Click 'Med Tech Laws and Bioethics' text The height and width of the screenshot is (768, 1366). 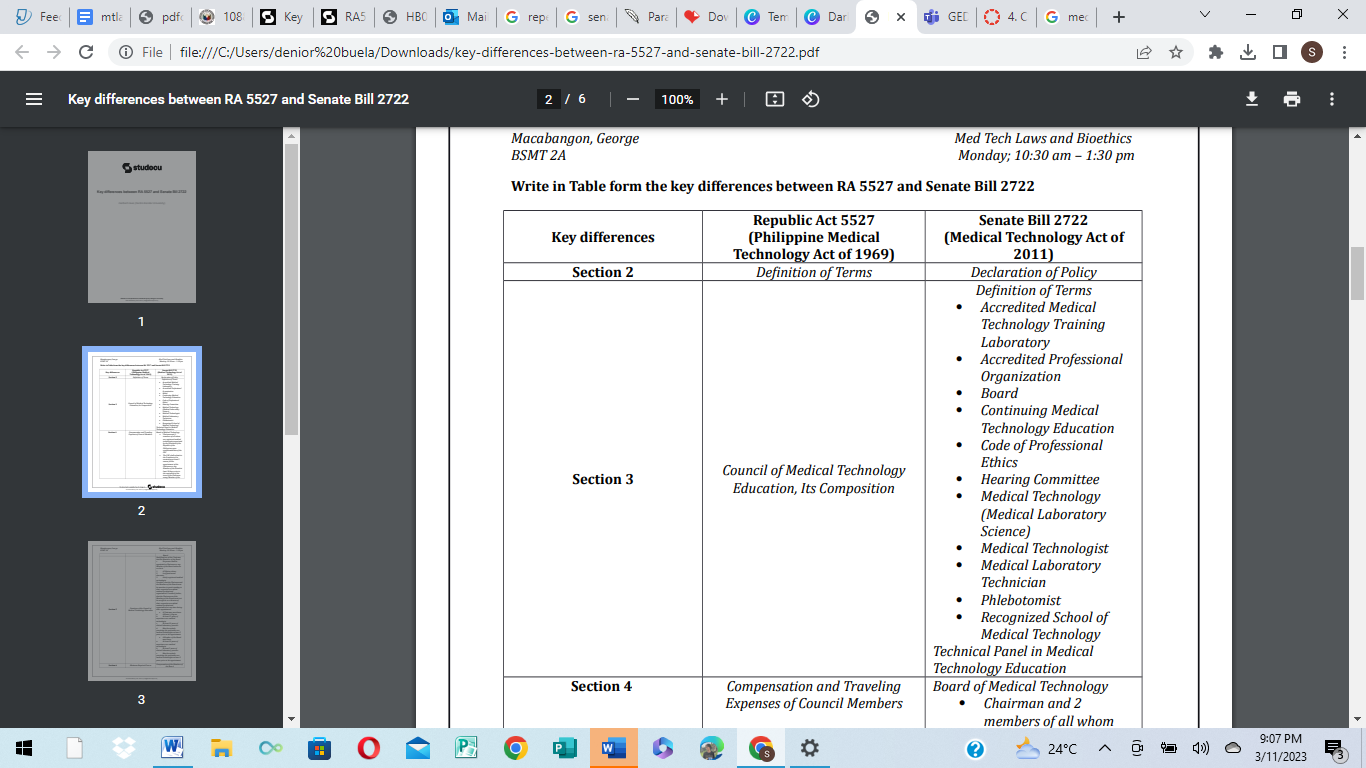pos(1043,138)
